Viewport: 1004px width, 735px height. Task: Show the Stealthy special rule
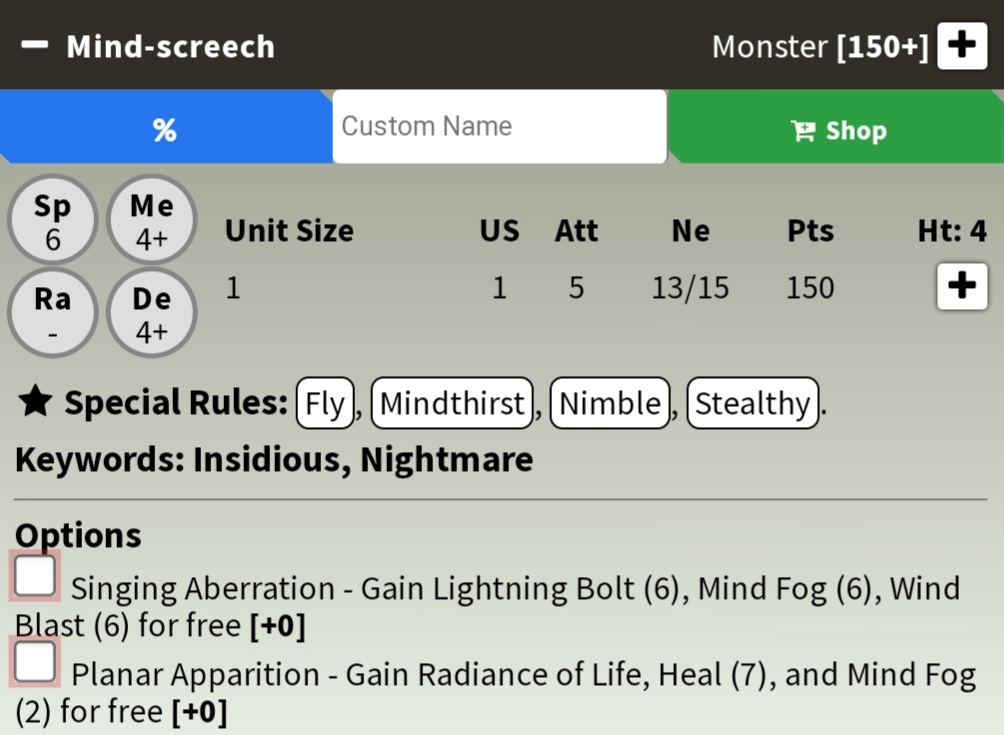click(x=752, y=403)
